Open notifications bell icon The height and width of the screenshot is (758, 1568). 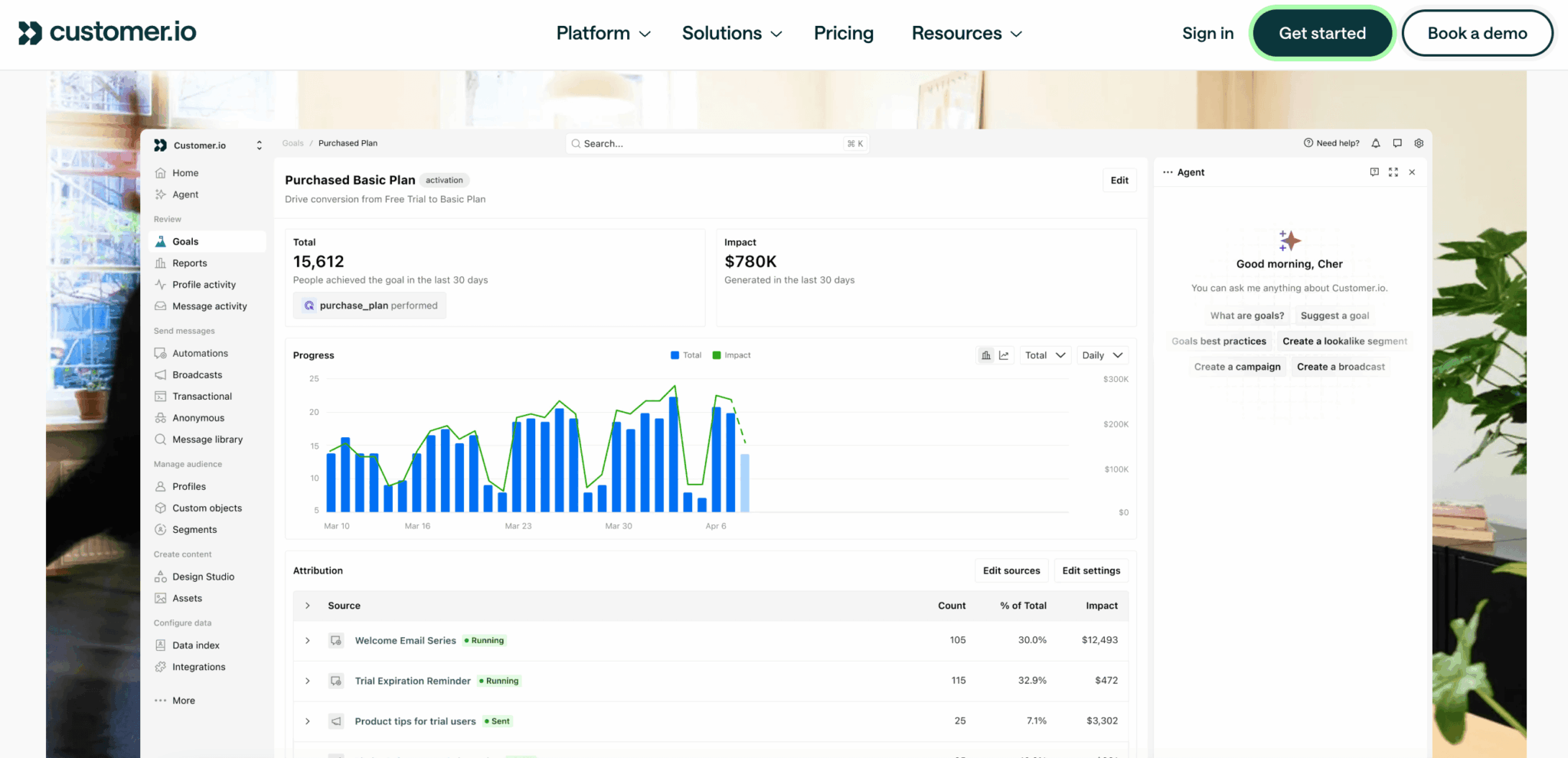[1376, 143]
